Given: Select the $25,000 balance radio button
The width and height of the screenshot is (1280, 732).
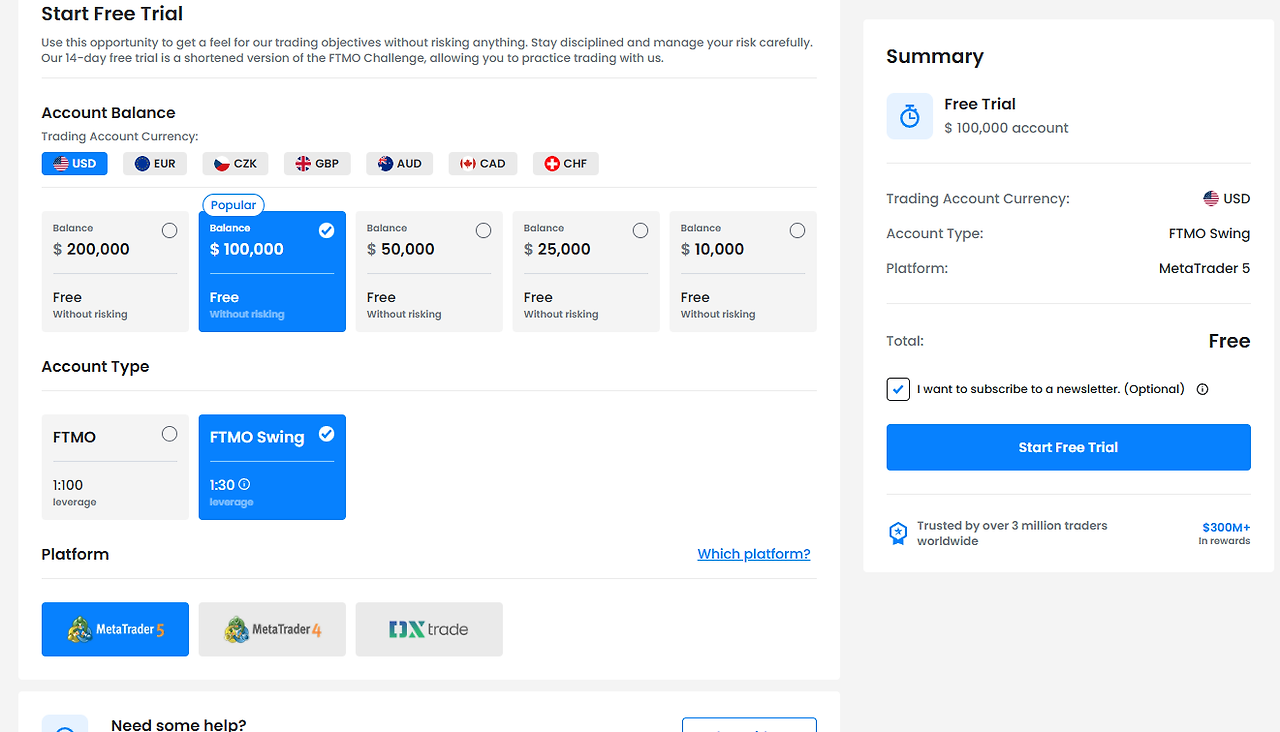Looking at the screenshot, I should point(641,230).
